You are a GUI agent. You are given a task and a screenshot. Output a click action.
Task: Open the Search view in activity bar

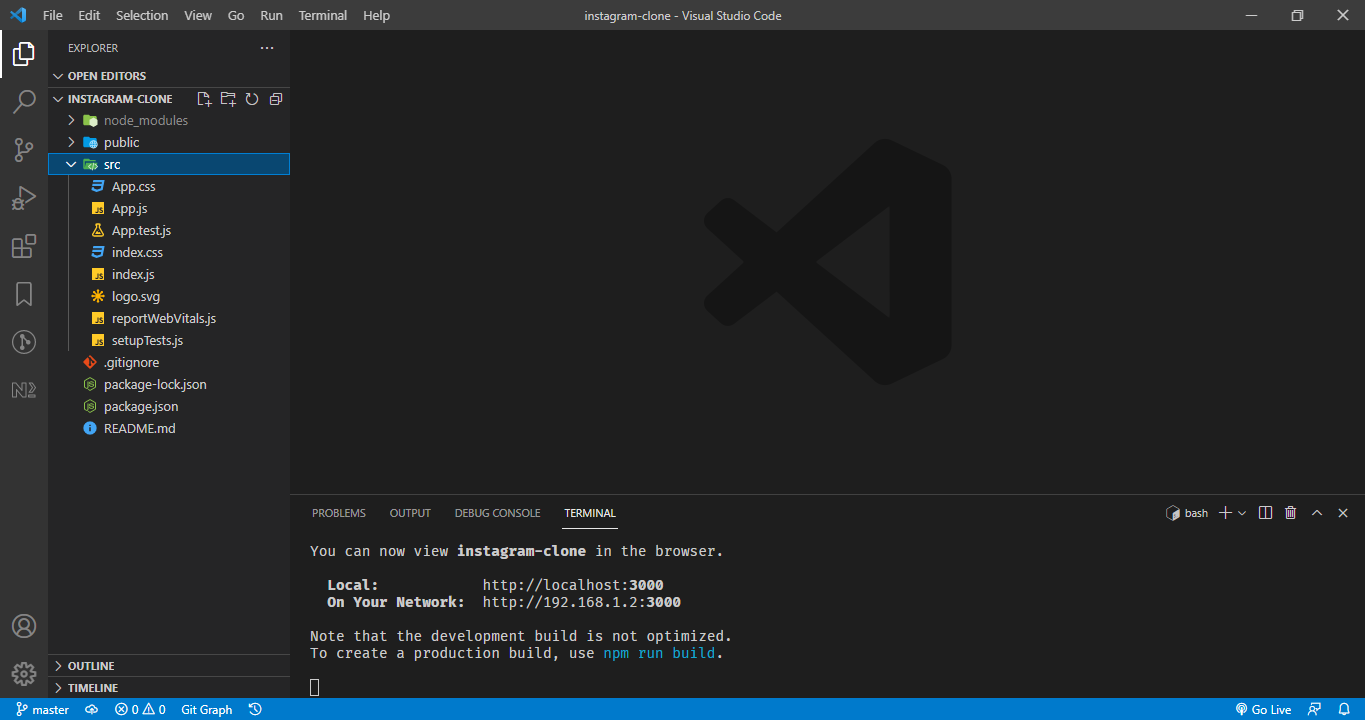click(x=24, y=102)
